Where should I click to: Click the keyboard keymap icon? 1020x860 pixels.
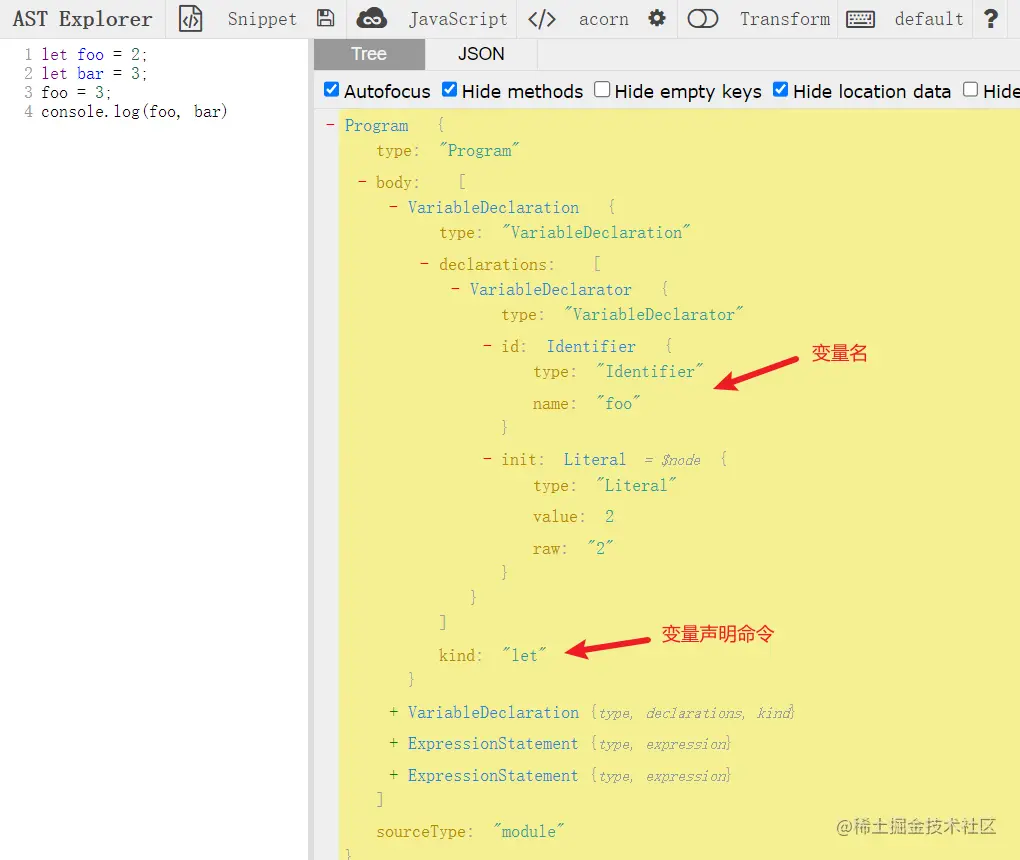[860, 19]
